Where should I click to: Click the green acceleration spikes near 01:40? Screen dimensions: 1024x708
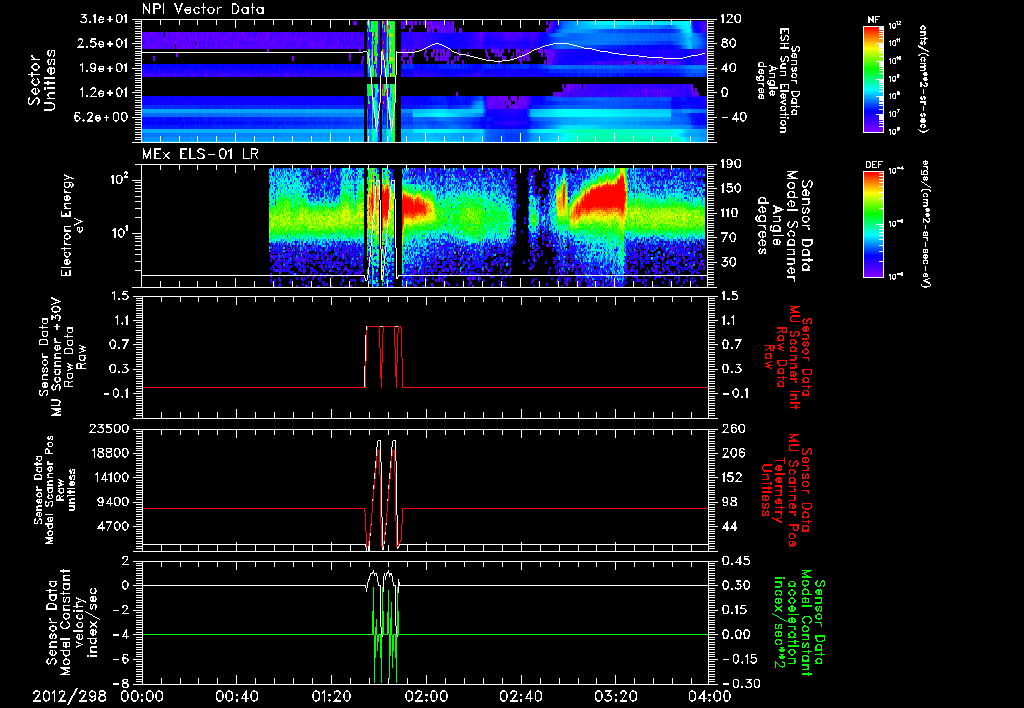coord(385,634)
